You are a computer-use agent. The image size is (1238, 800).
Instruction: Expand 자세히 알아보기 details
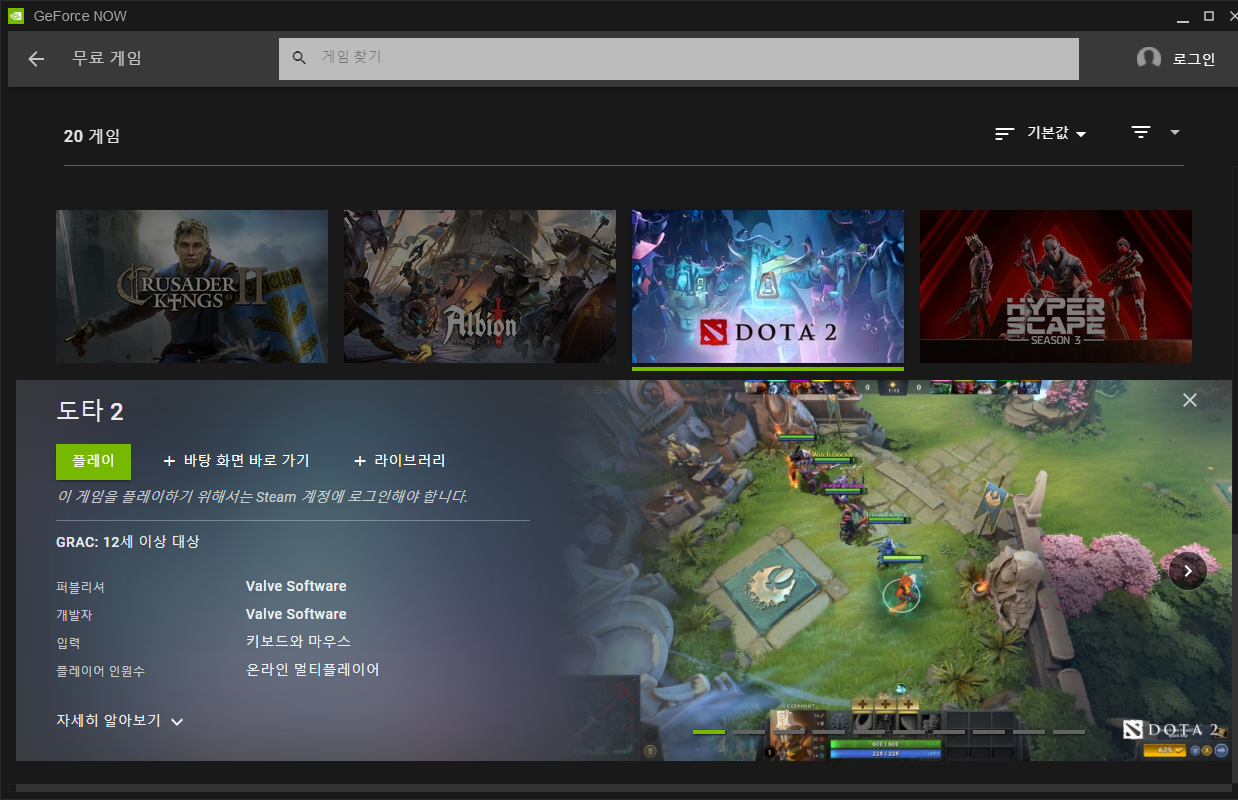pos(120,721)
